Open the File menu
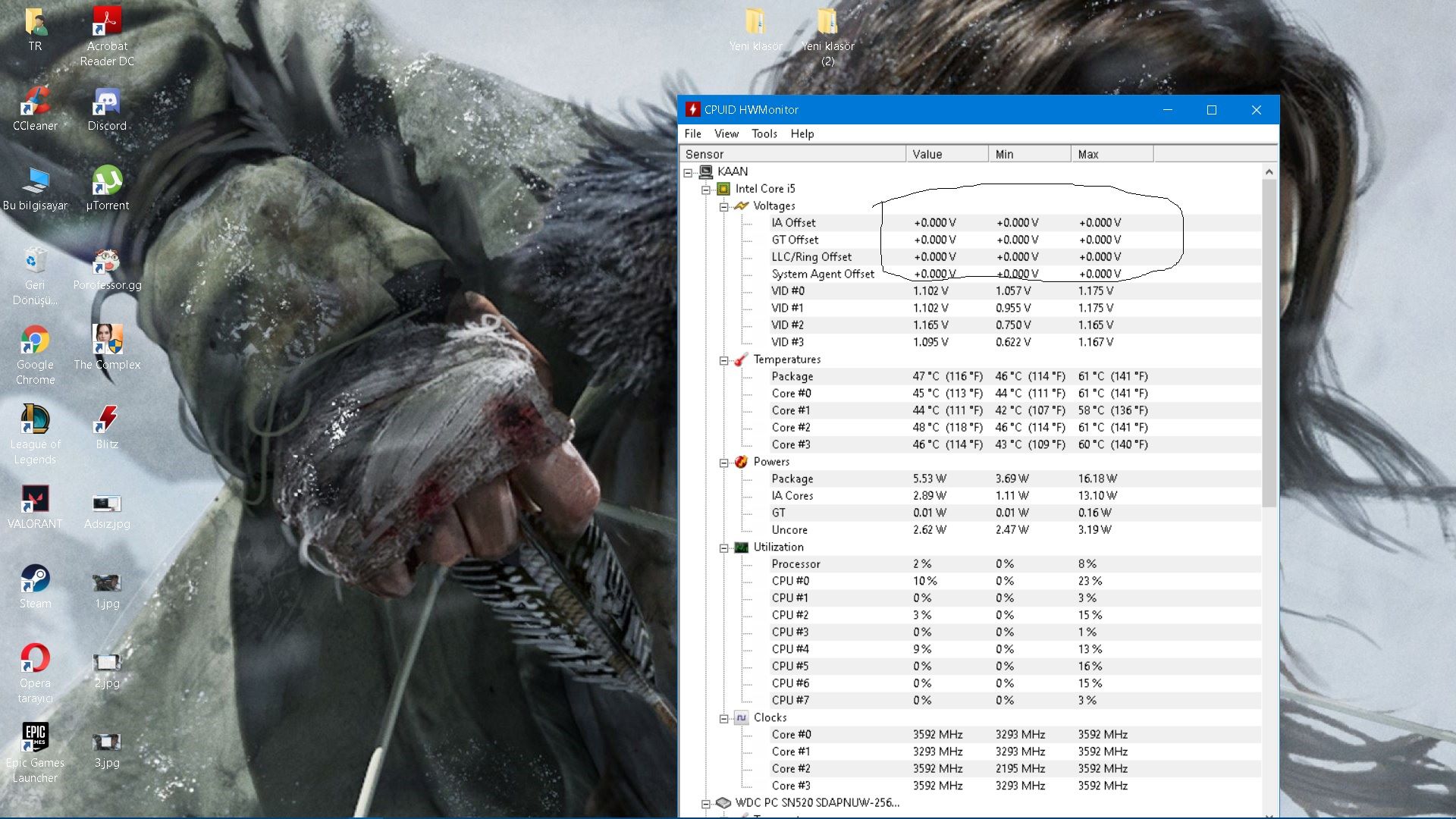 (692, 133)
